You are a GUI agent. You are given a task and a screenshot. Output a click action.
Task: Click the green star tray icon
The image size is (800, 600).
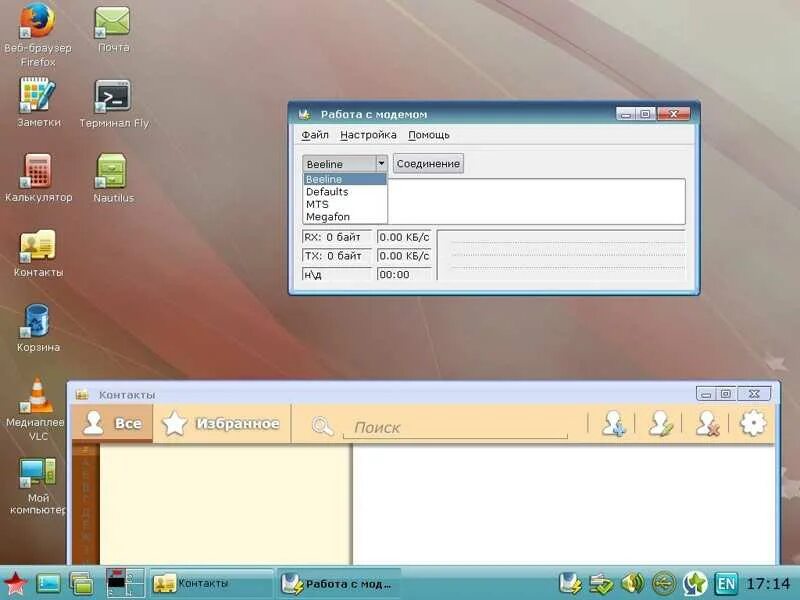coord(695,584)
